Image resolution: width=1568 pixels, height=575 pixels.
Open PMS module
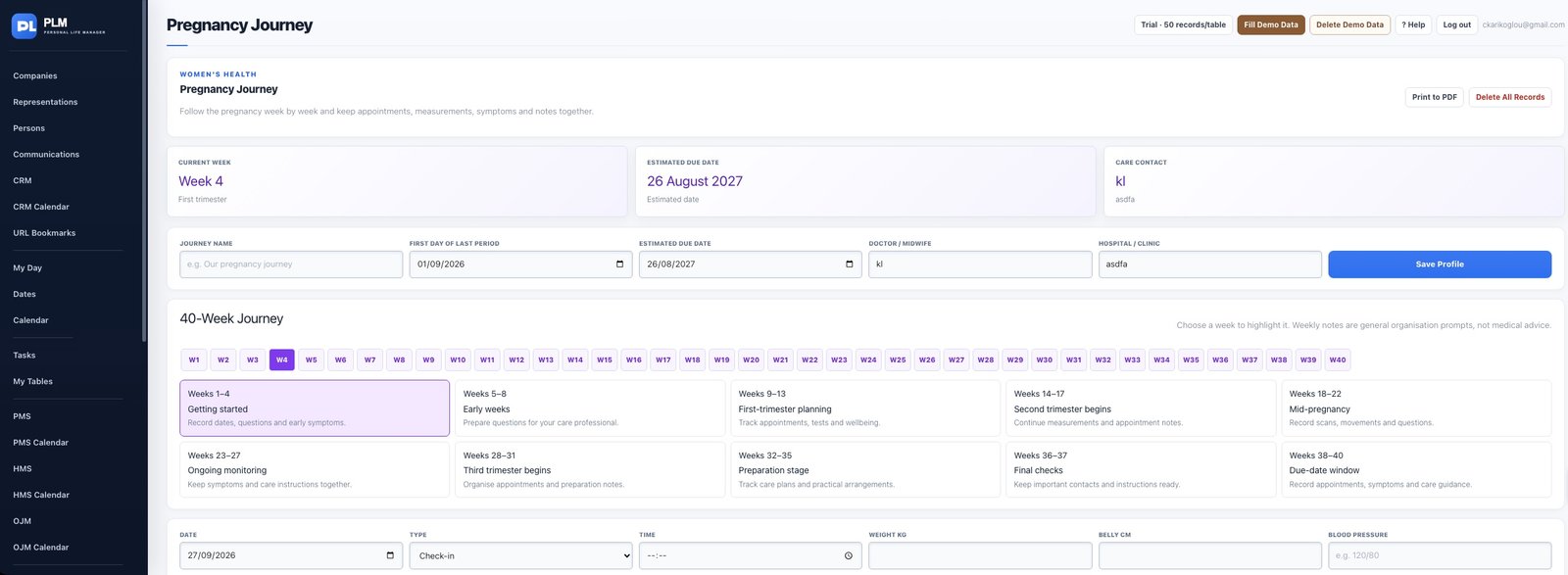(22, 416)
